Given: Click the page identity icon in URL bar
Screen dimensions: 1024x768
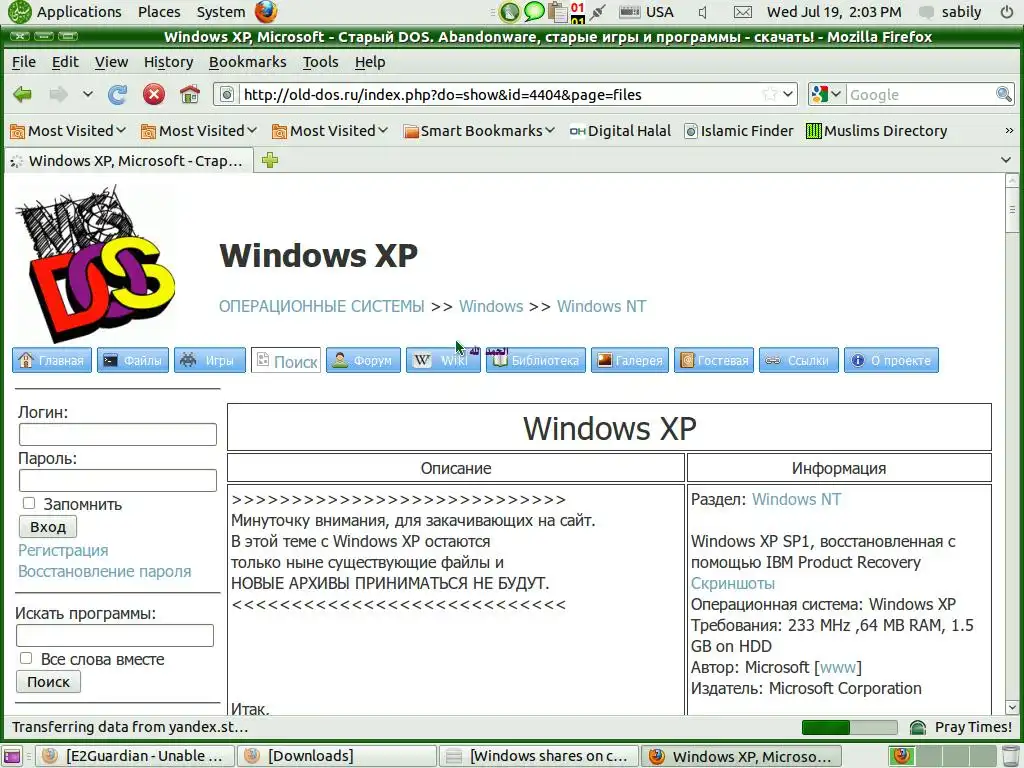Looking at the screenshot, I should 227,95.
